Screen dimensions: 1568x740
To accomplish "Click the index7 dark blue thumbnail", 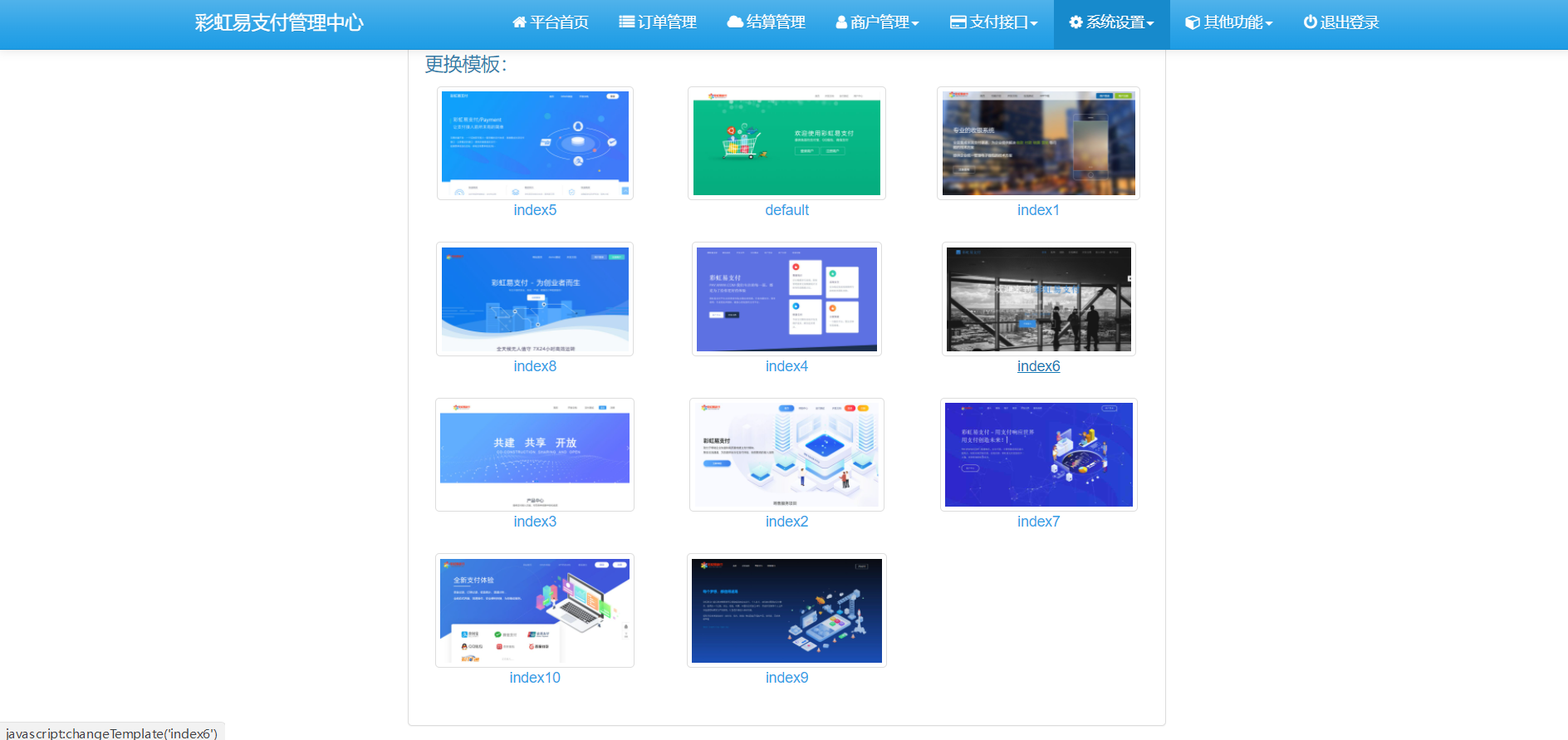I will coord(1038,454).
